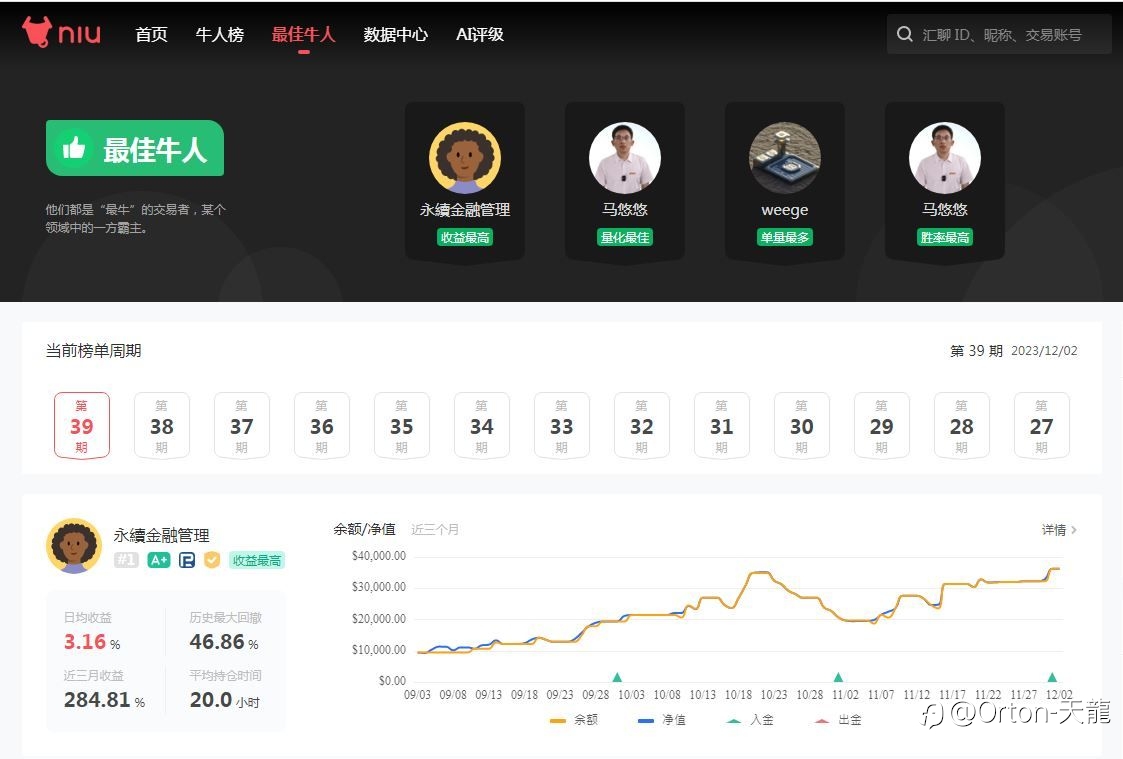The width and height of the screenshot is (1123, 759).
Task: Click the 20.0 小时 holding time value
Action: tap(224, 700)
